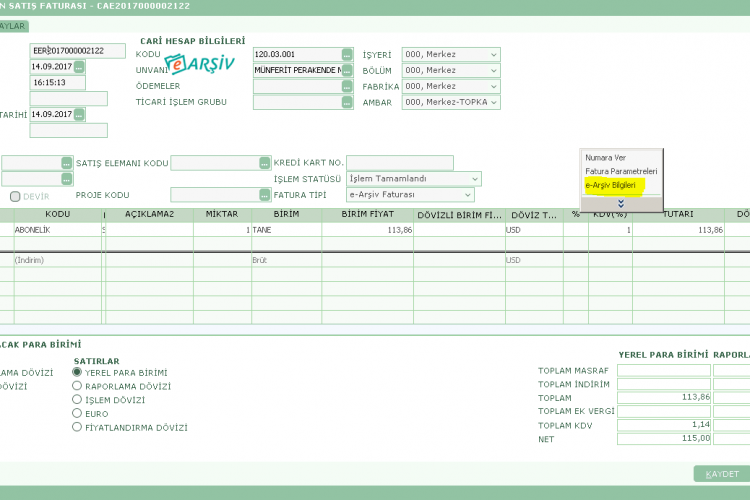The image size is (750, 500).
Task: Click into the Kredi Kart No. field
Action: coord(400,163)
